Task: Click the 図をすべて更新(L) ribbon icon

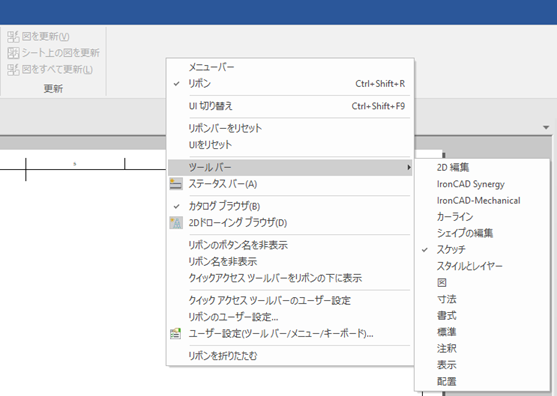Action: tap(13, 70)
